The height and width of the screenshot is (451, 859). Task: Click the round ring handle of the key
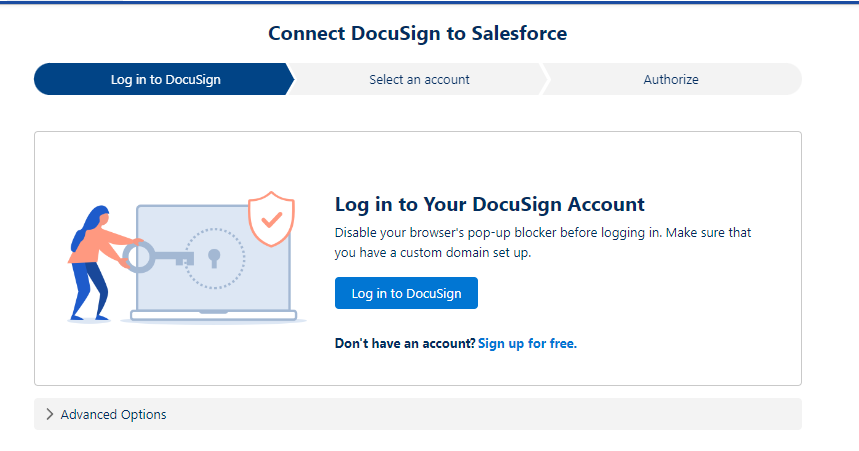136,258
